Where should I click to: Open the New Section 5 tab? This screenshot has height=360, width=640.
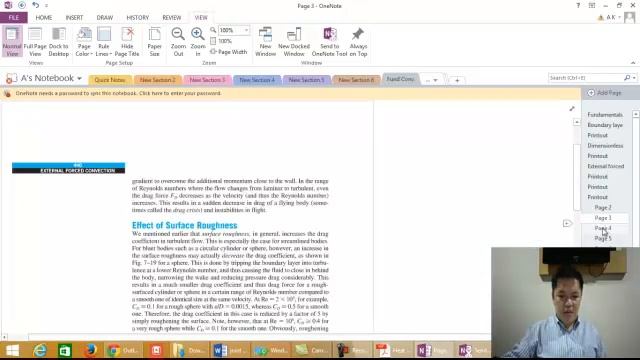coord(306,80)
